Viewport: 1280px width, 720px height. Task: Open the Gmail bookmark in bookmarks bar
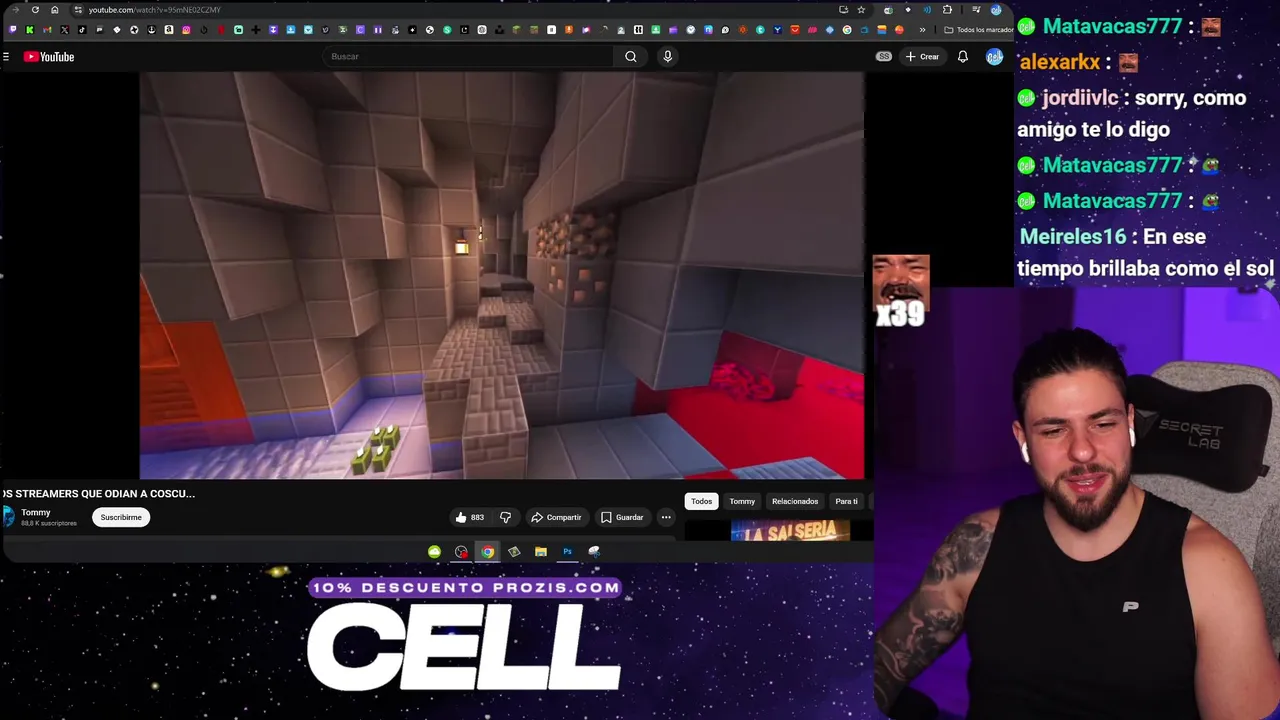click(x=47, y=30)
